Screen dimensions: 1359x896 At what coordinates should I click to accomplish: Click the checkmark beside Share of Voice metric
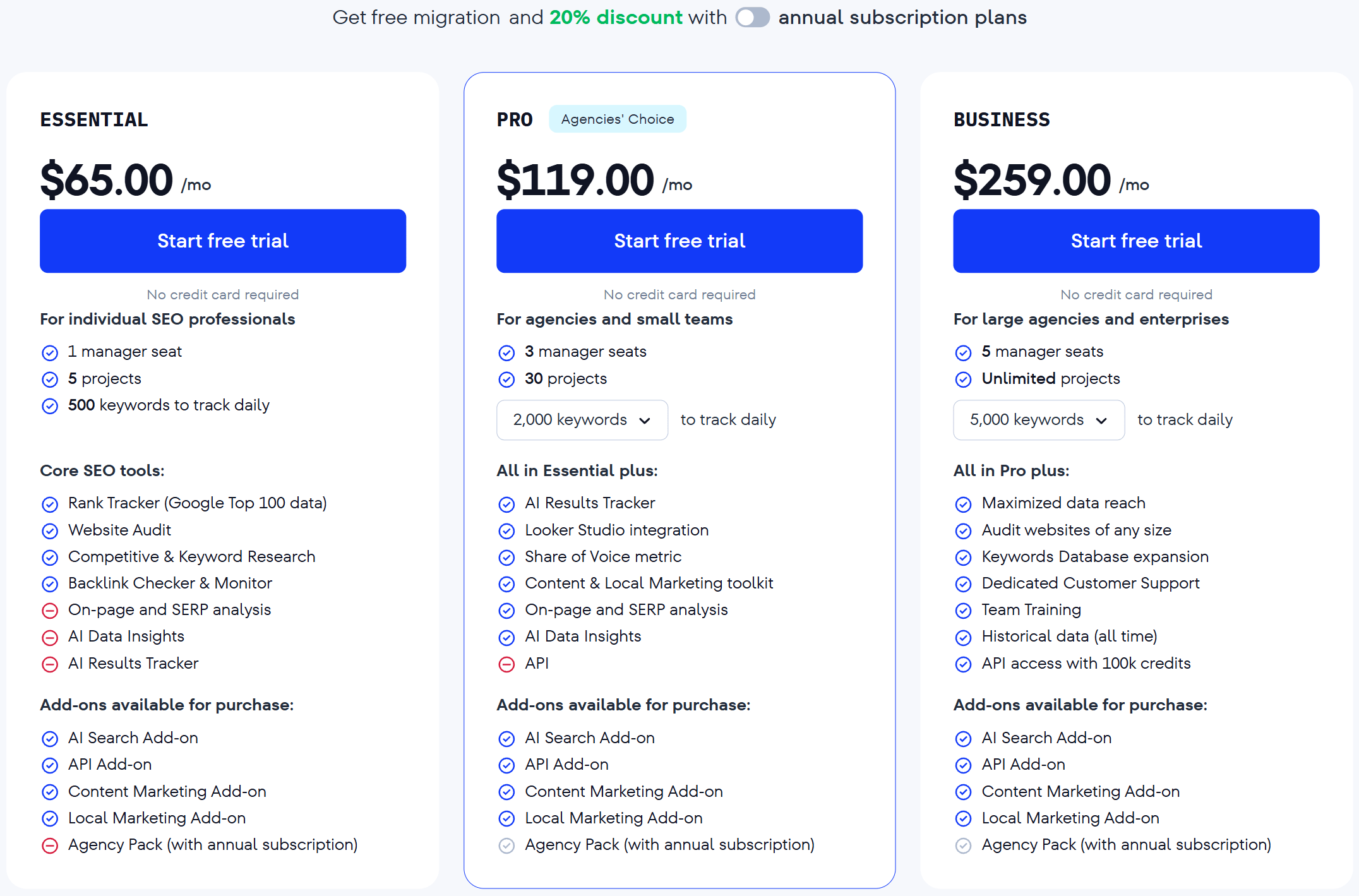(x=507, y=558)
